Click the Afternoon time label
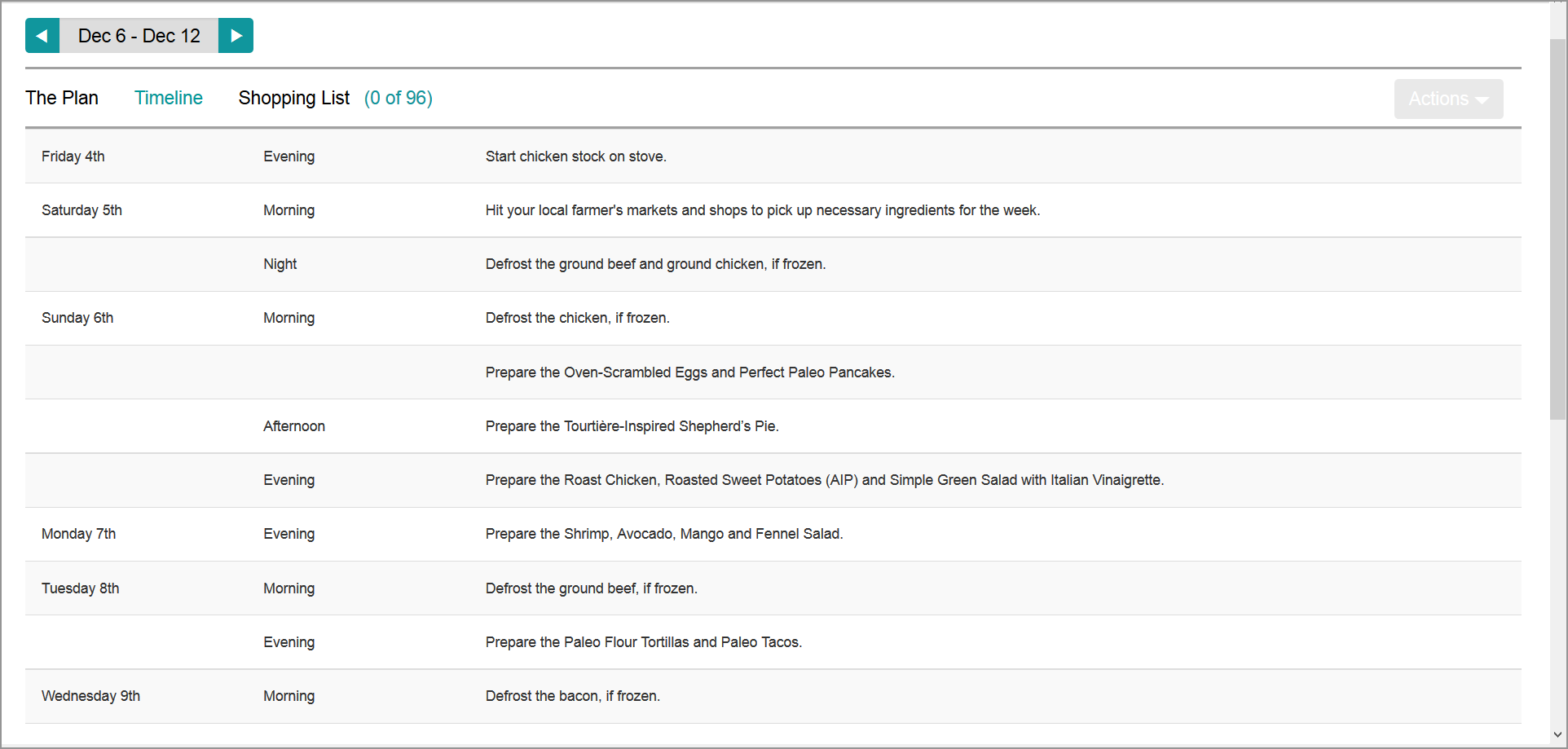Image resolution: width=1568 pixels, height=749 pixels. [x=294, y=426]
